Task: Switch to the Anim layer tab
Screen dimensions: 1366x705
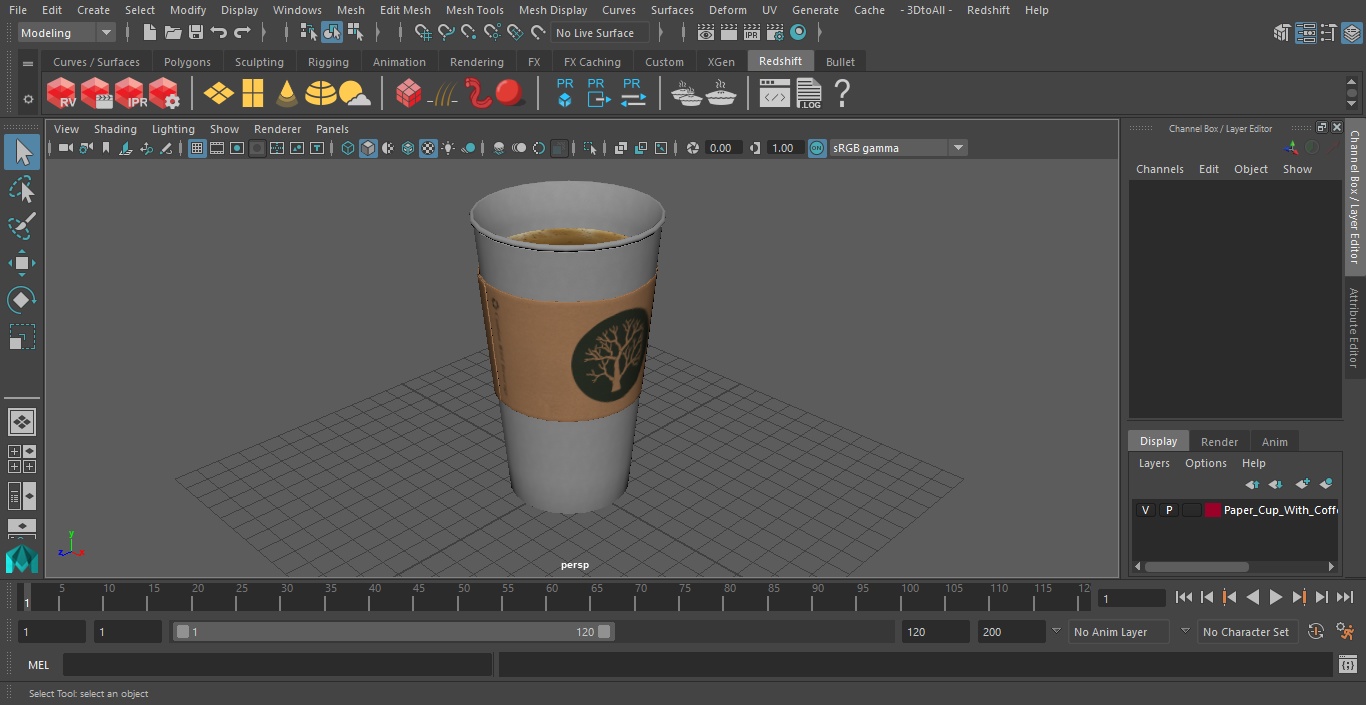Action: 1274,442
